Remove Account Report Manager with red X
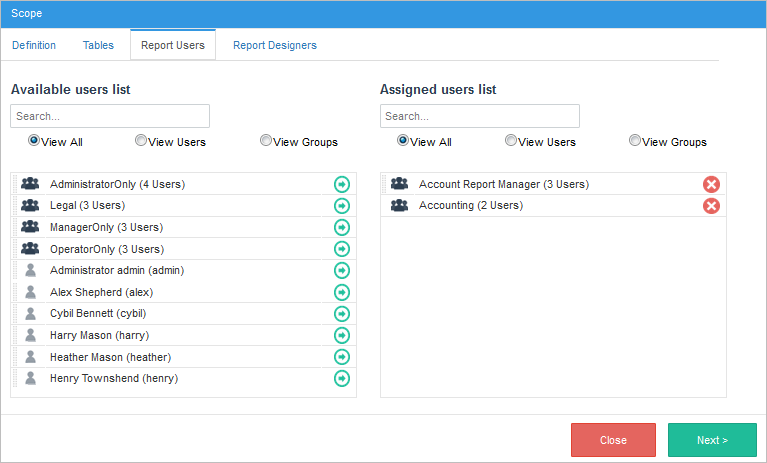This screenshot has width=767, height=463. pos(711,184)
